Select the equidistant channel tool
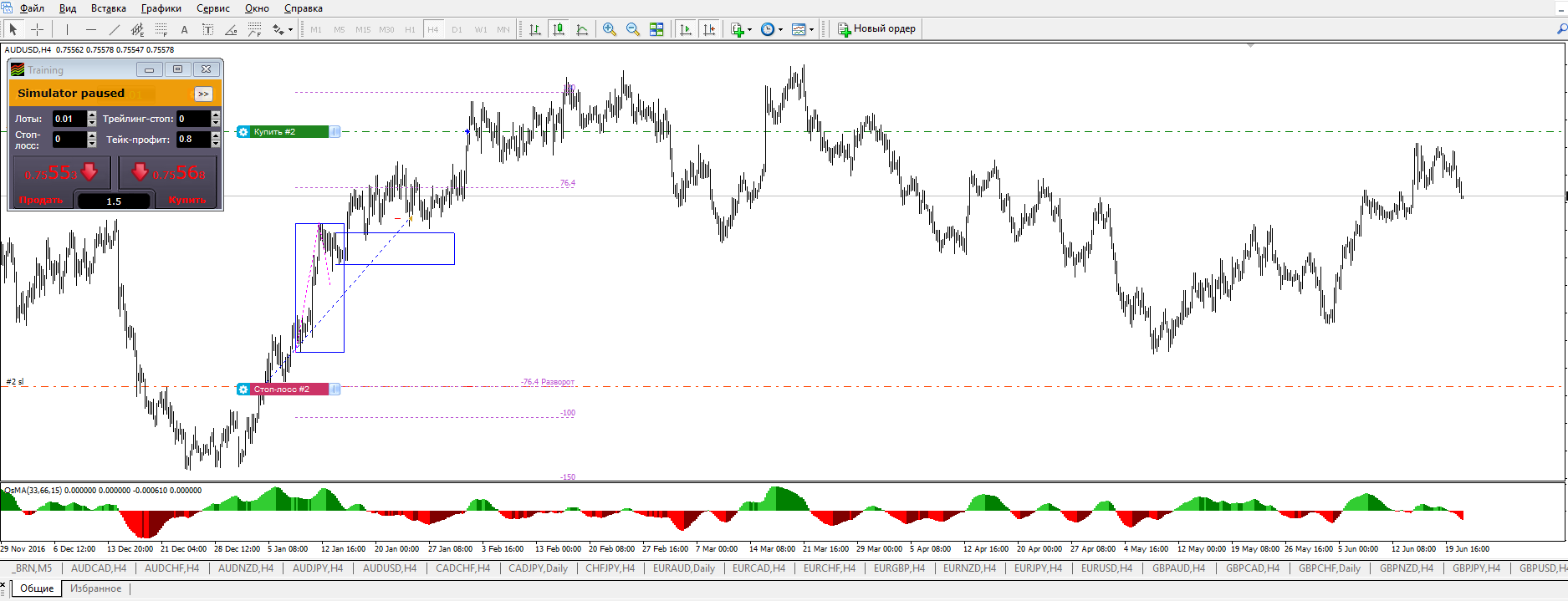 [138, 29]
